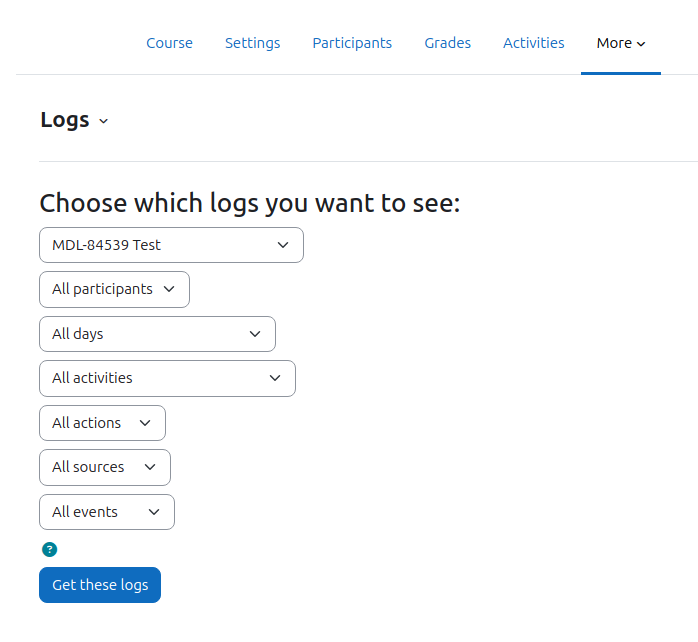Click the chevron beside the Logs heading
Screen dimensions: 698x642
point(103,121)
